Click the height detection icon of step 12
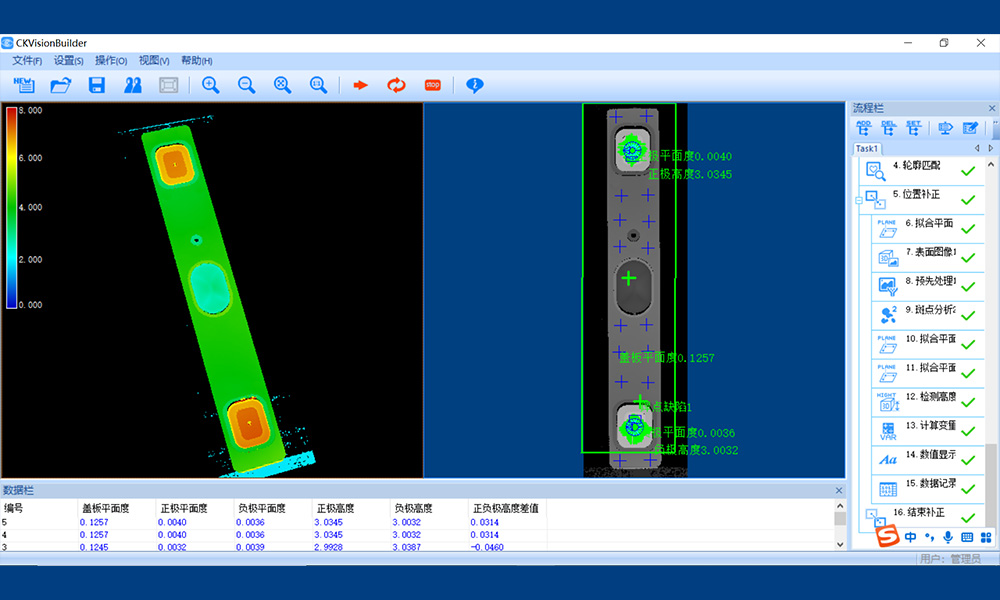The image size is (1000, 600). (x=888, y=402)
